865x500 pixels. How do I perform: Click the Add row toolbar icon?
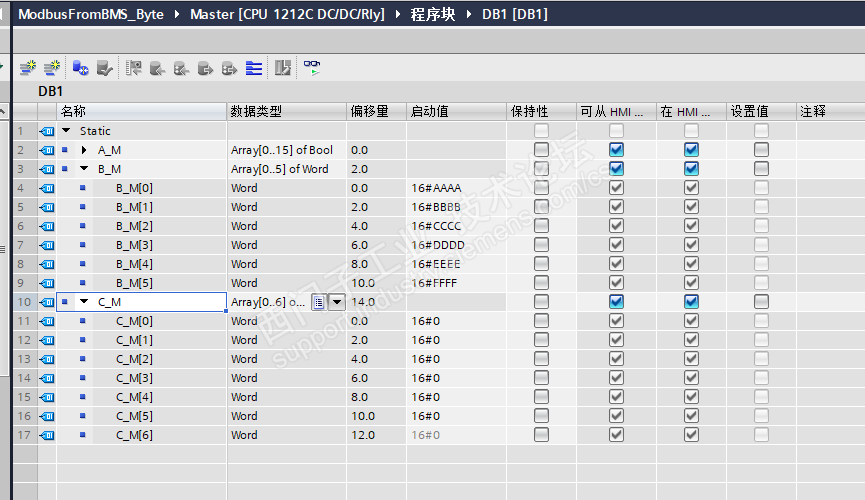(51, 68)
